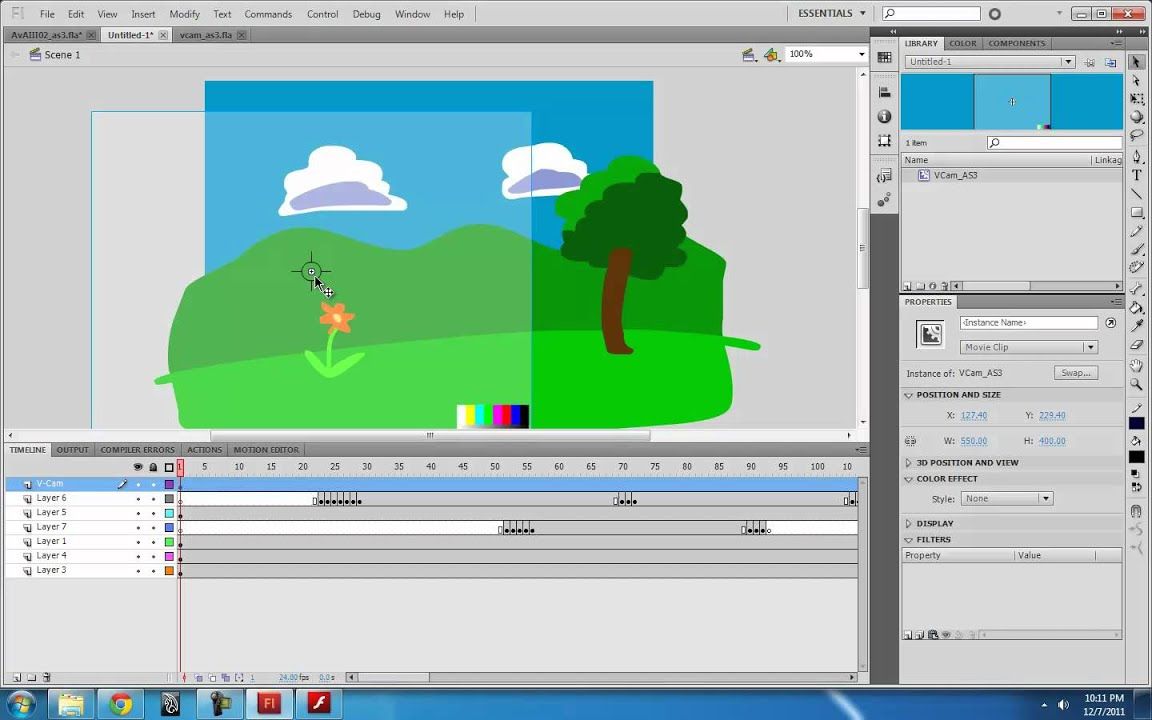The width and height of the screenshot is (1152, 720).
Task: Select the Paint Bucket tool
Action: point(1136,307)
